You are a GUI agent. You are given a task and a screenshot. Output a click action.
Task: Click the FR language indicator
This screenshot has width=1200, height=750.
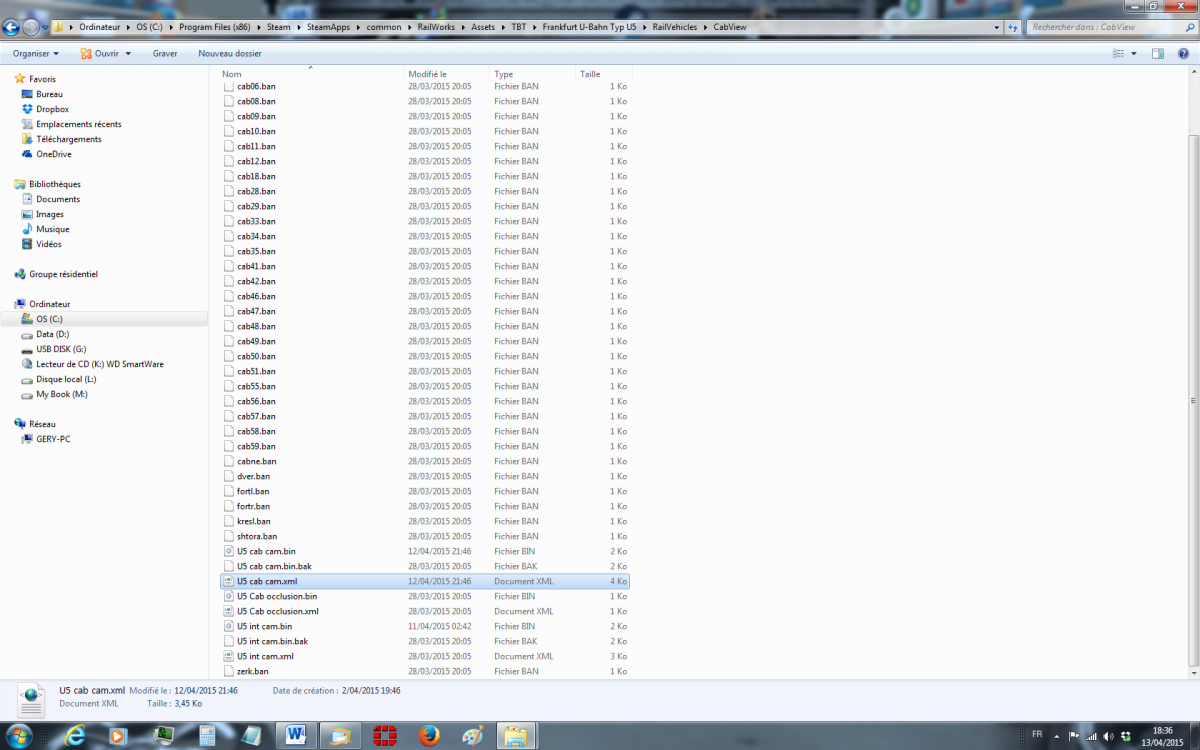pyautogui.click(x=1036, y=735)
